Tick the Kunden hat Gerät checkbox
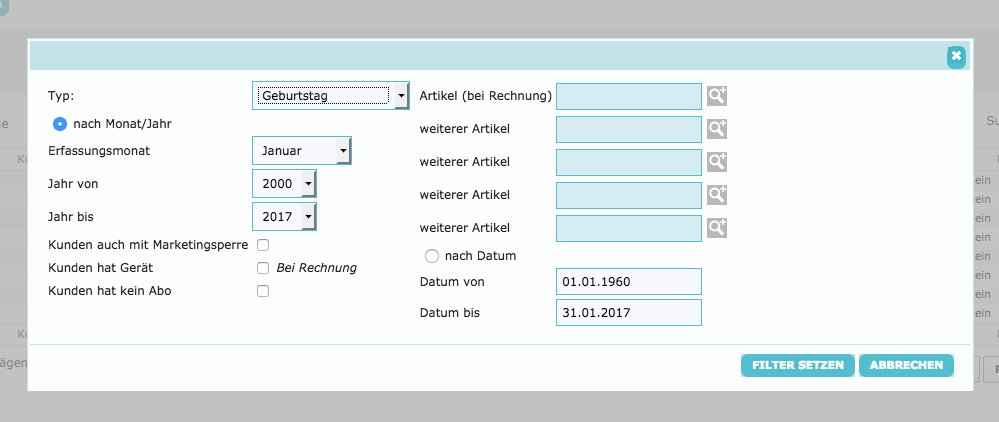Image resolution: width=999 pixels, height=422 pixels. click(x=263, y=268)
